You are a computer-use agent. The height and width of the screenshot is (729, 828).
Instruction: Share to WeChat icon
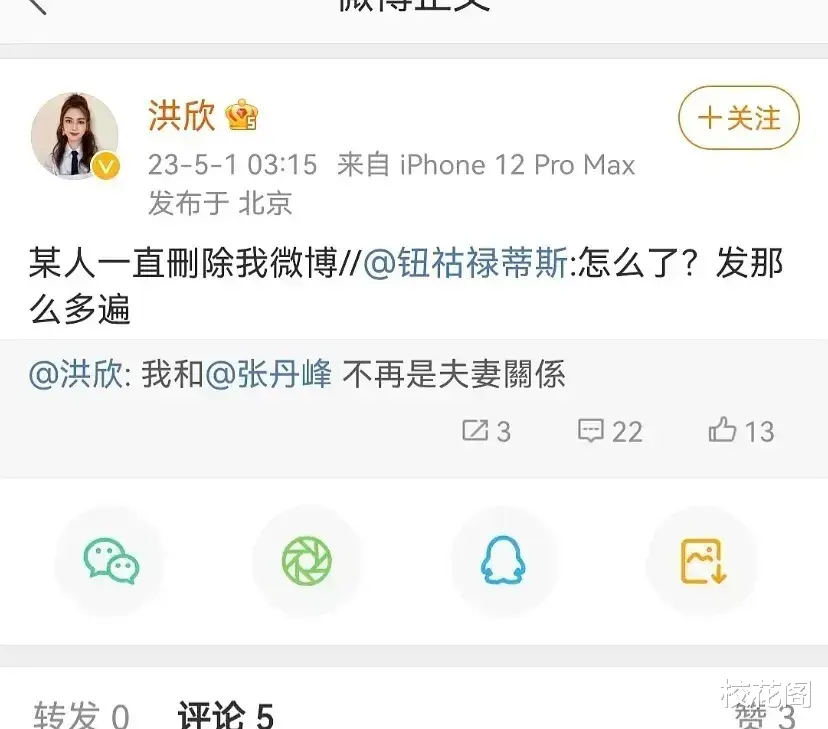click(x=110, y=561)
